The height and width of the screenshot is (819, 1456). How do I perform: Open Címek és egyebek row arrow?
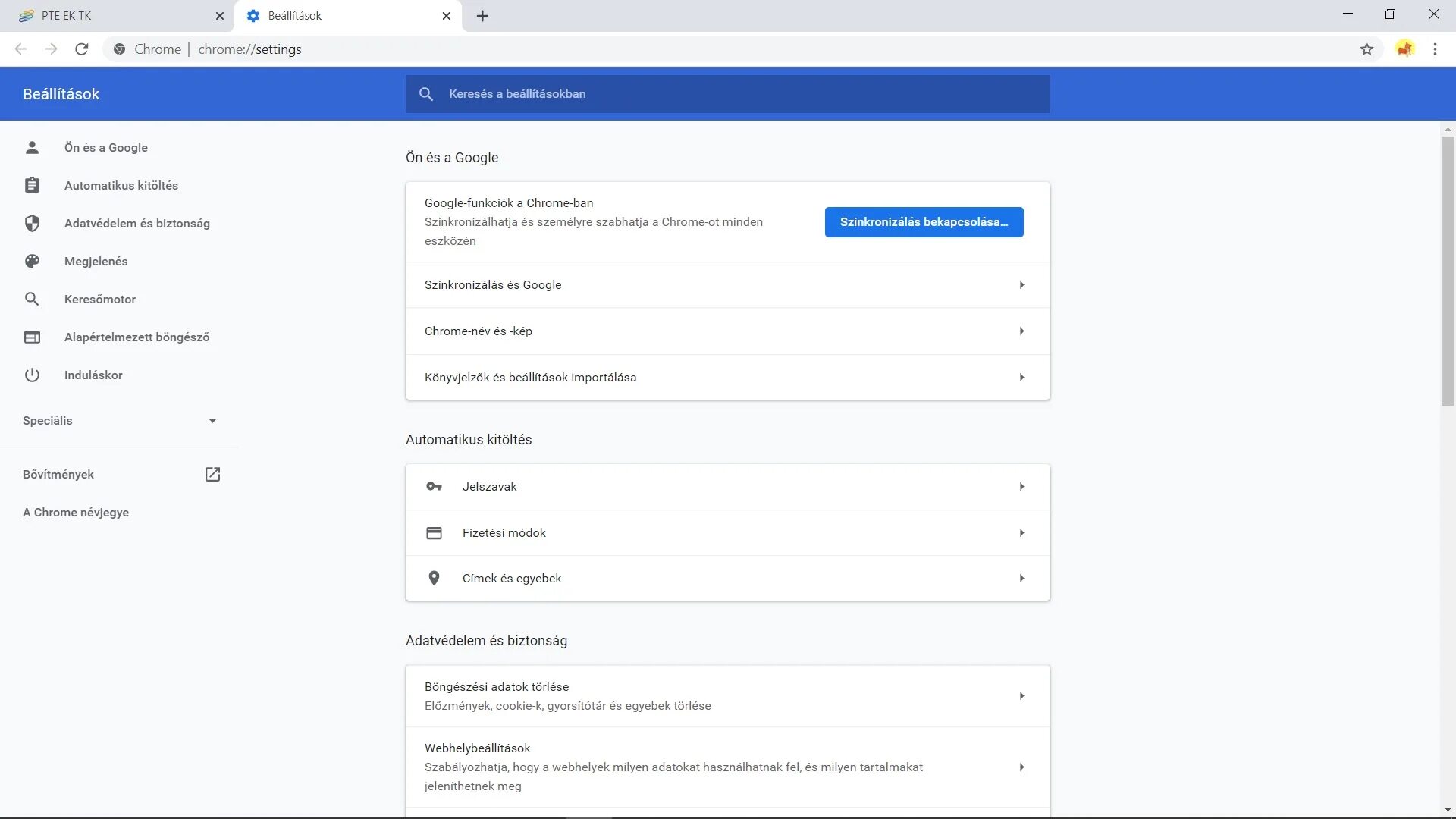coord(1021,578)
